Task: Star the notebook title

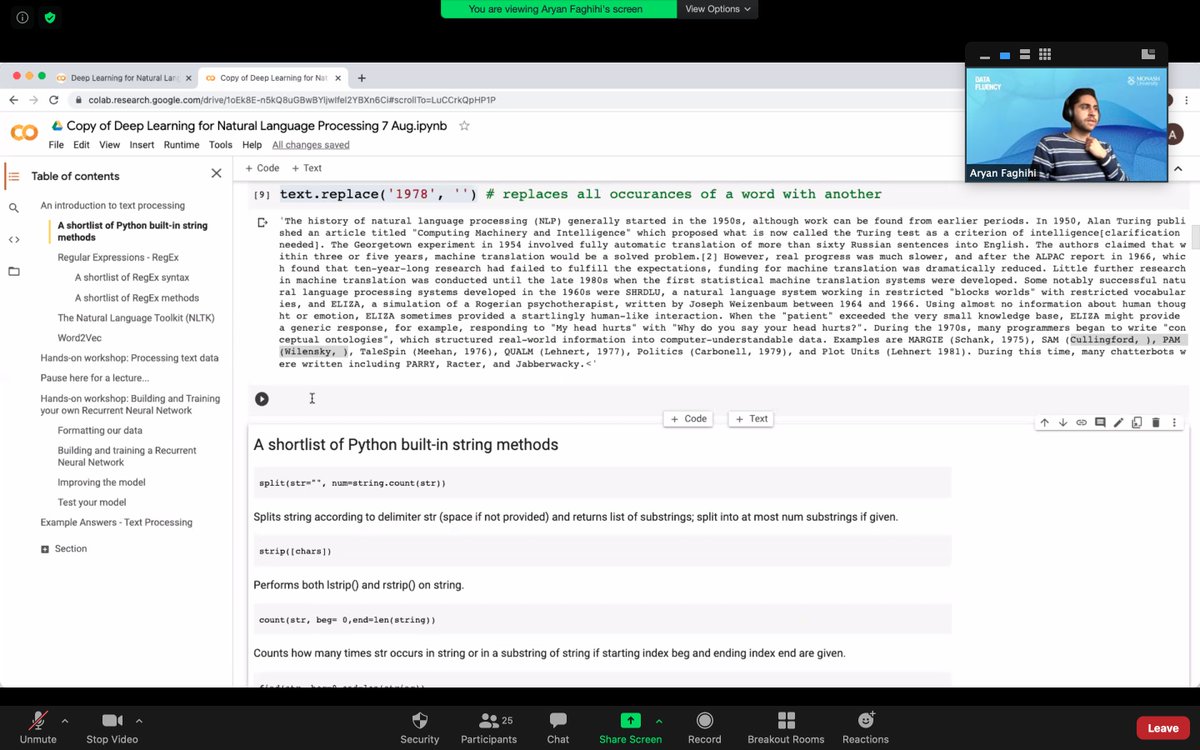Action: (464, 126)
